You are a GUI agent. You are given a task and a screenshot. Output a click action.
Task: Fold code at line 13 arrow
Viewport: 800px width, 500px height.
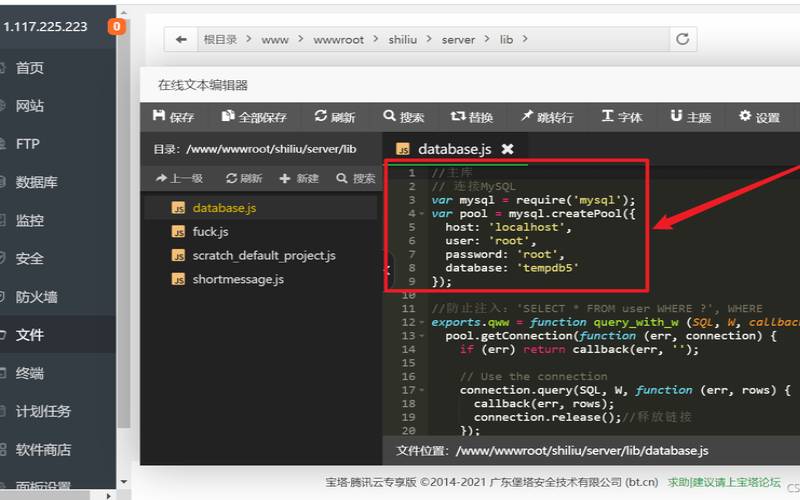[x=421, y=336]
